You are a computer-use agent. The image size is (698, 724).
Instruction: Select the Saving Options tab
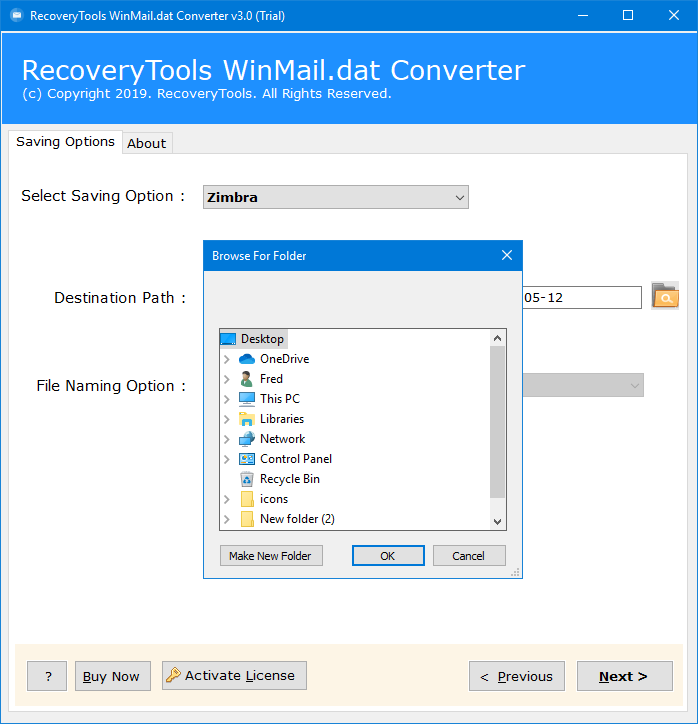pyautogui.click(x=65, y=142)
